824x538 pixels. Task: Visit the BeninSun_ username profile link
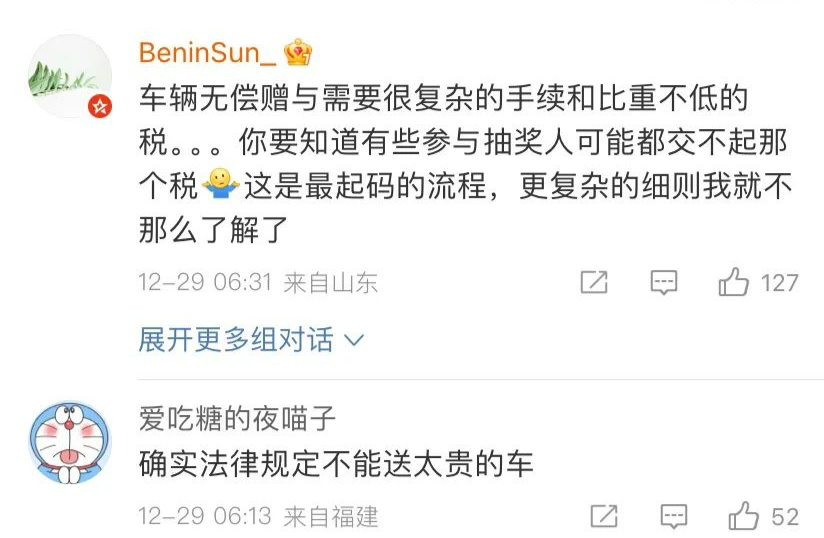(204, 52)
